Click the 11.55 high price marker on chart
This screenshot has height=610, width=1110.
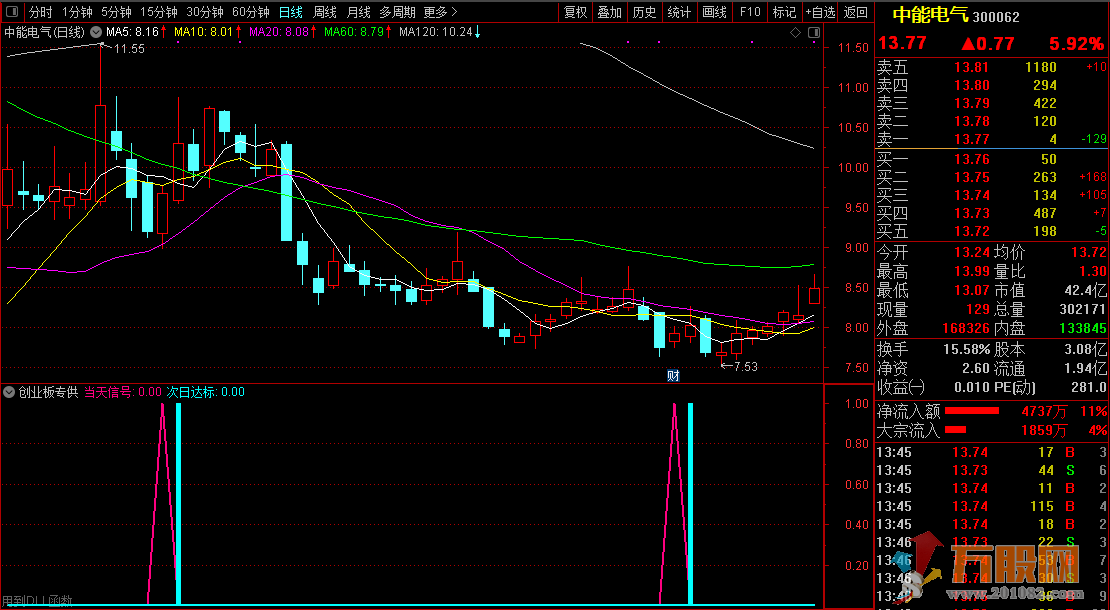pos(130,49)
